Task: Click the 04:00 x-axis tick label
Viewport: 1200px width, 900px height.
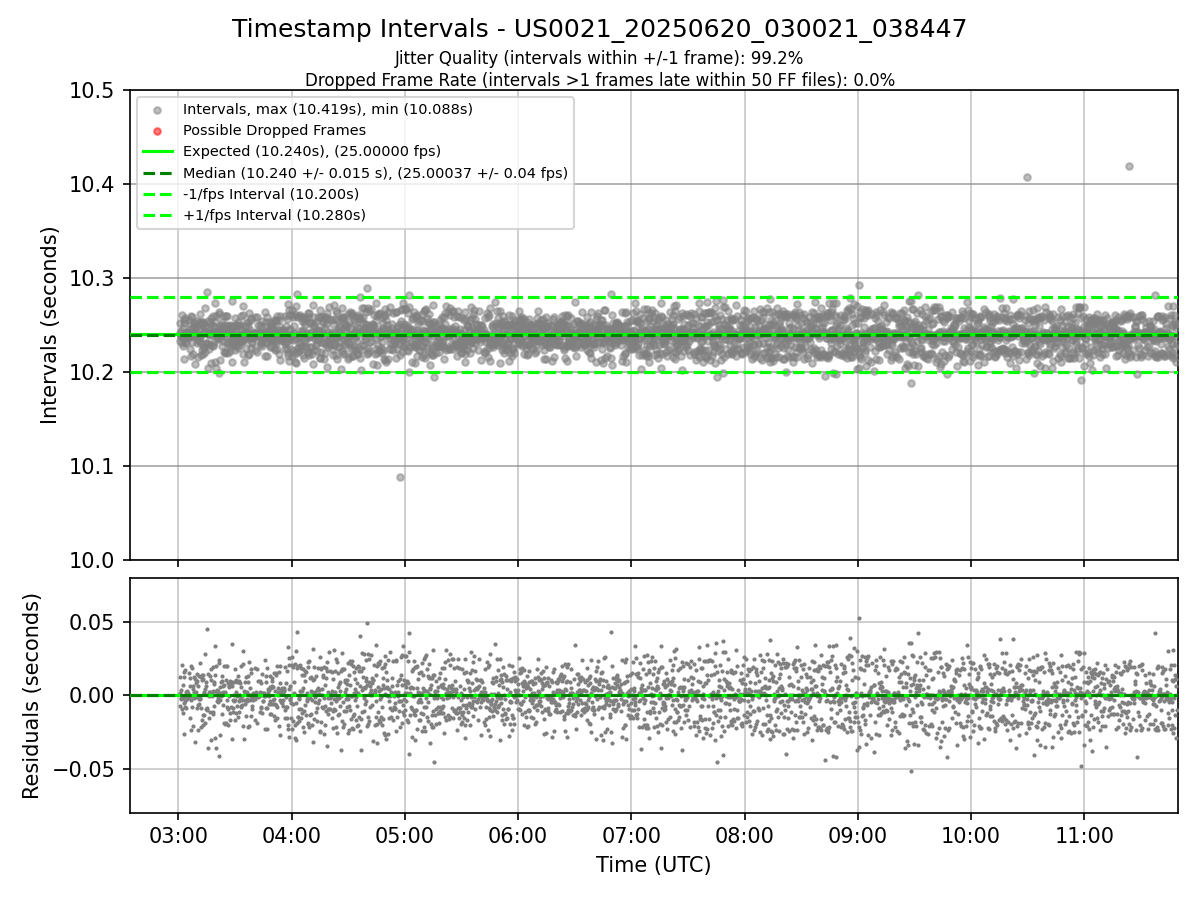Action: click(x=291, y=834)
